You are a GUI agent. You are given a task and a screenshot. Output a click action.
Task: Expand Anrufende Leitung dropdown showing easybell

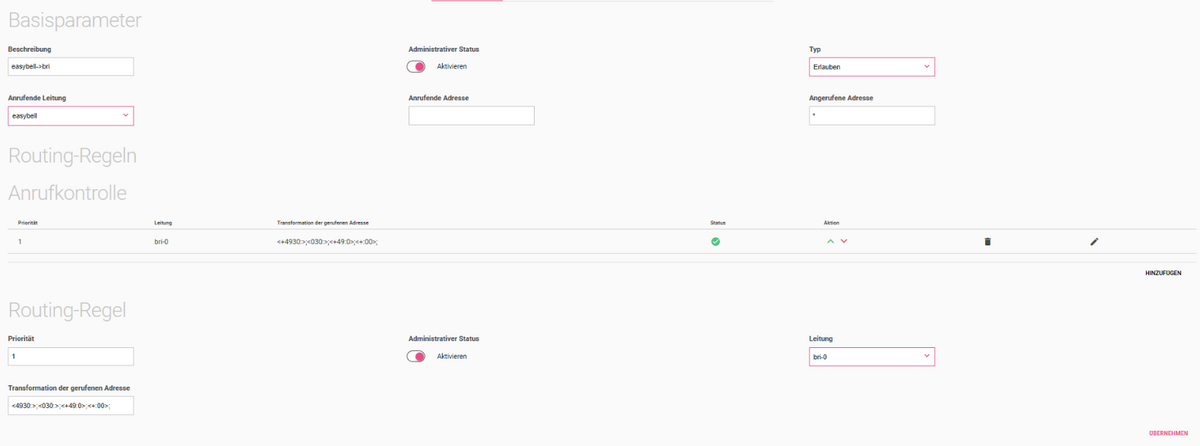click(70, 116)
